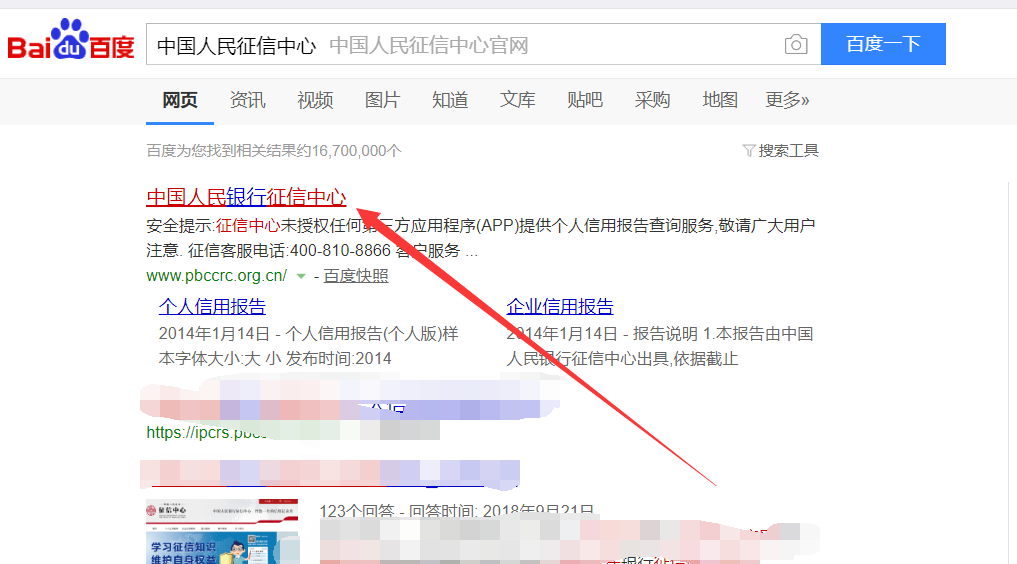1017x564 pixels.
Task: Open the 图片 tab
Action: (x=382, y=100)
